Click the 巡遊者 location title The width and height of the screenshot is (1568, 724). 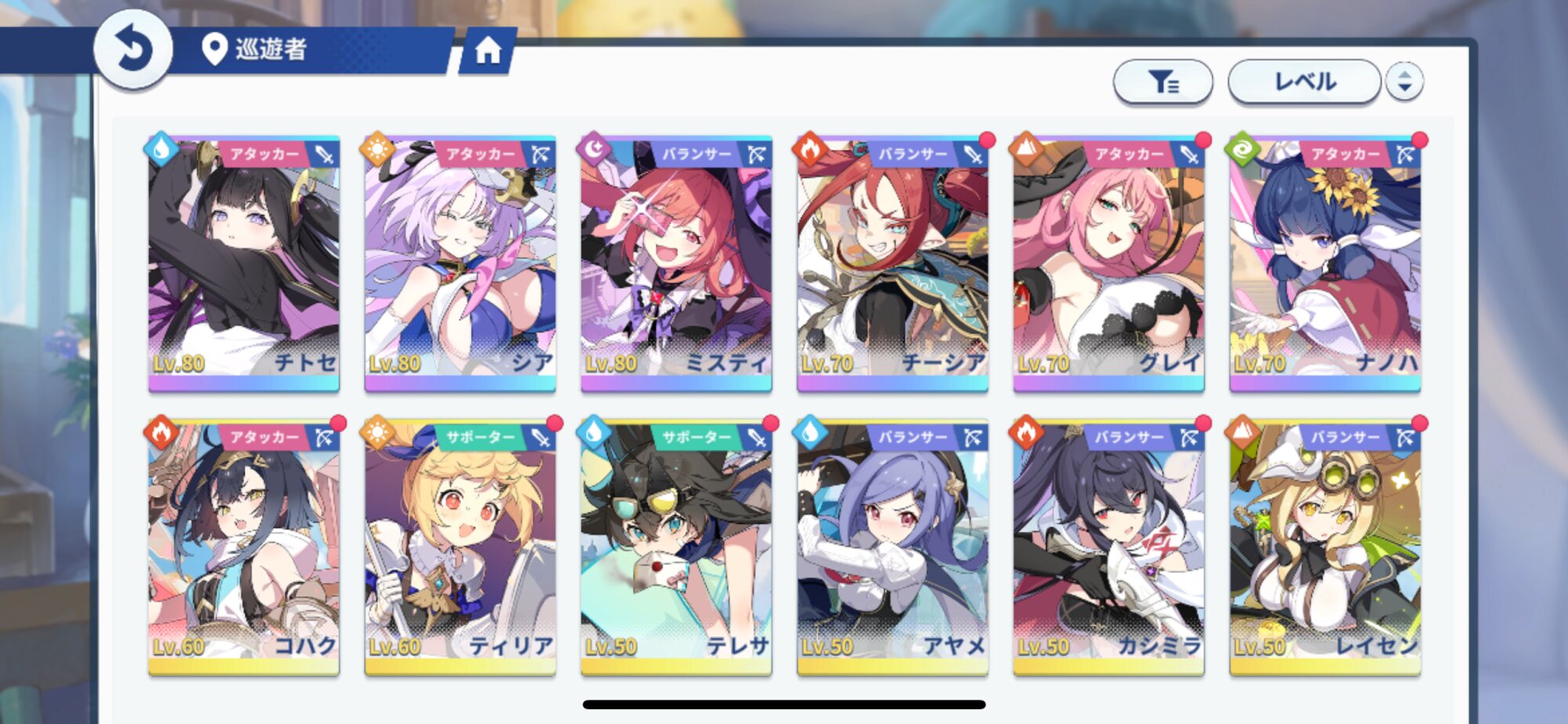click(270, 49)
